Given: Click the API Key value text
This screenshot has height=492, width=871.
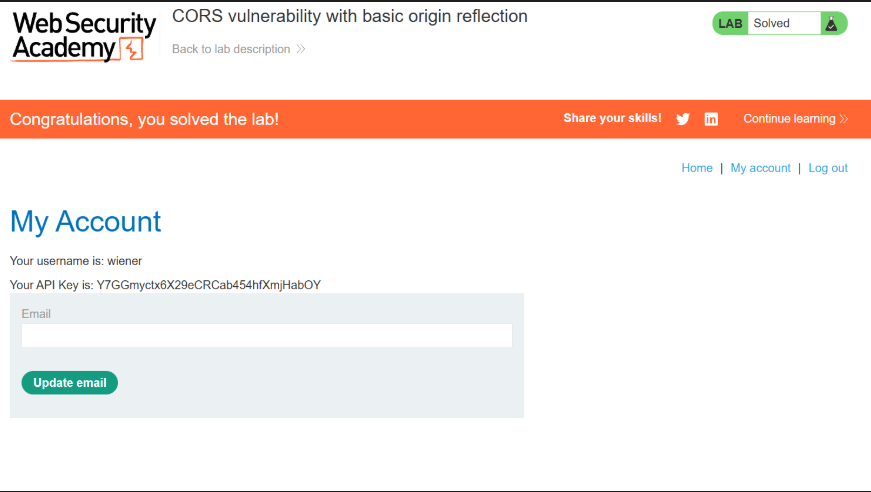Looking at the screenshot, I should click(x=209, y=285).
